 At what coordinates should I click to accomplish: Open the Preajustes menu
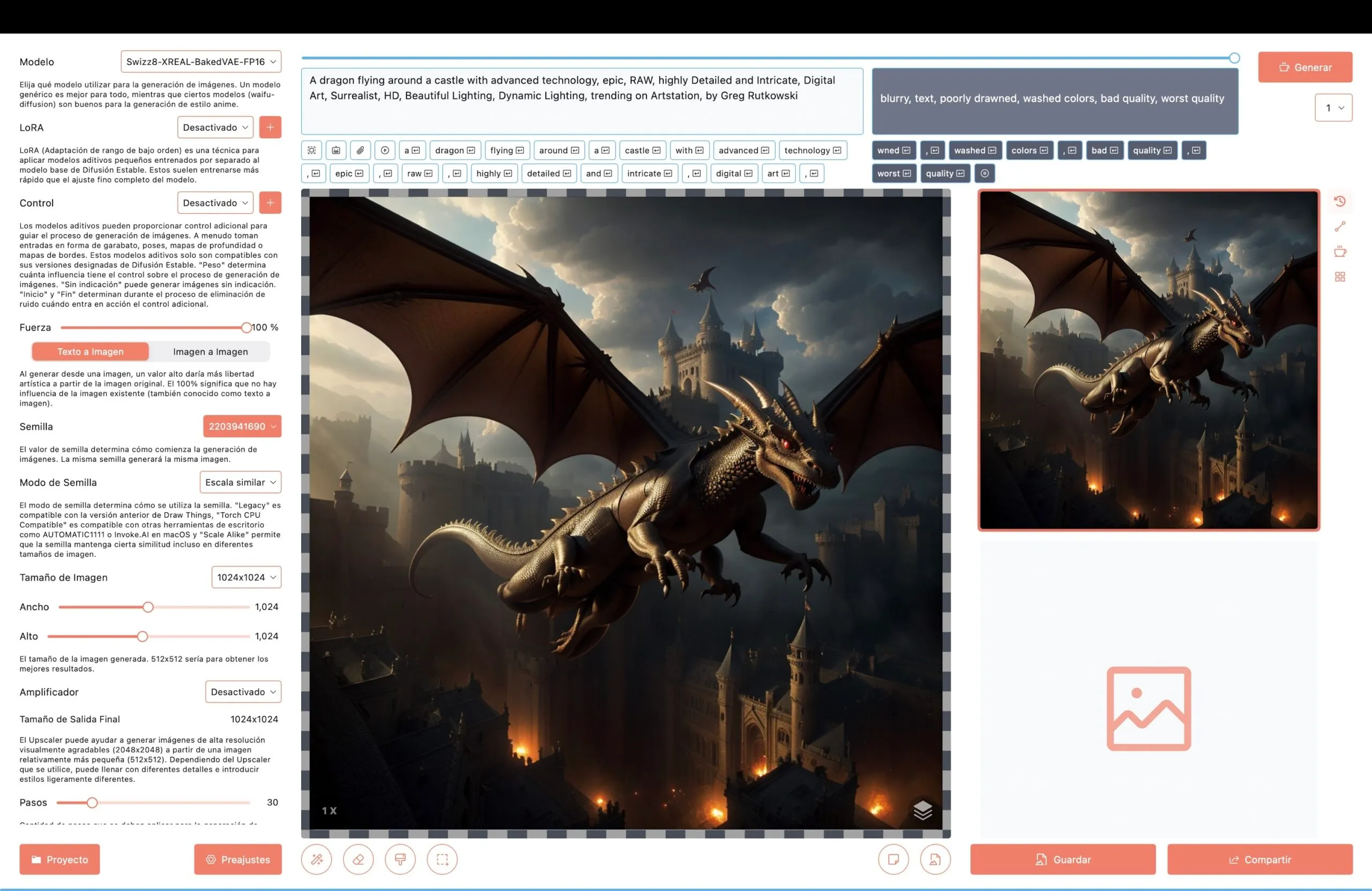click(x=237, y=859)
